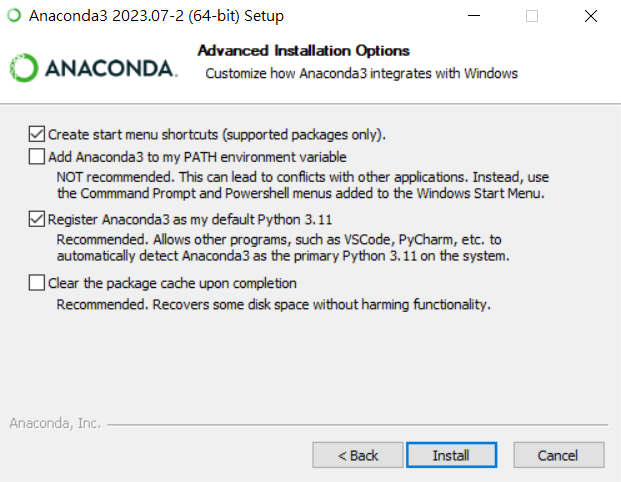Click the Customize how Anaconda3 integrates subtitle

point(362,74)
